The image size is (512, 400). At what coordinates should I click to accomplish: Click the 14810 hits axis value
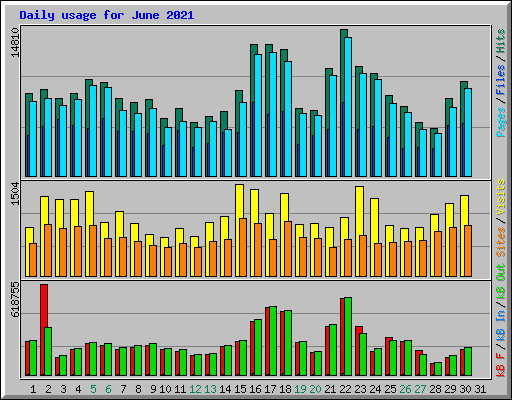click(x=15, y=43)
